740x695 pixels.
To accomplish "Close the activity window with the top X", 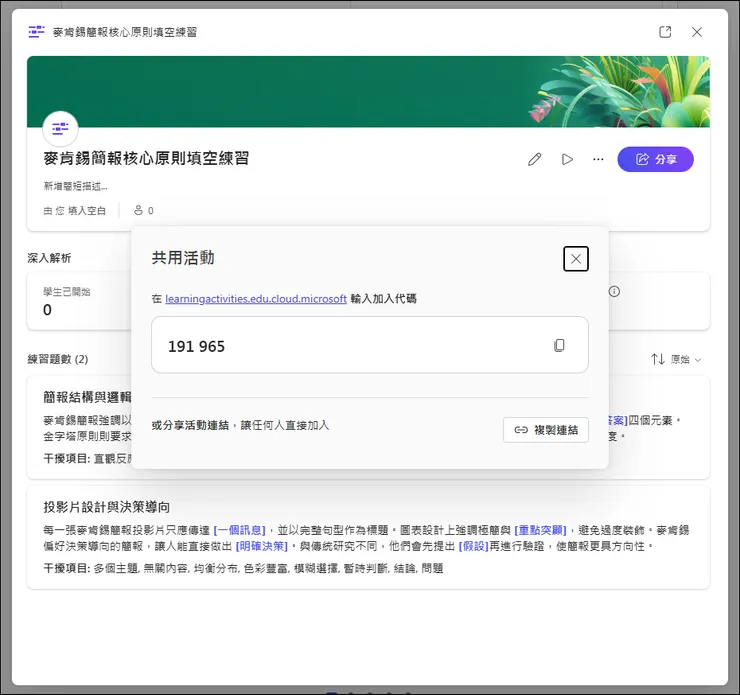I will [x=697, y=32].
